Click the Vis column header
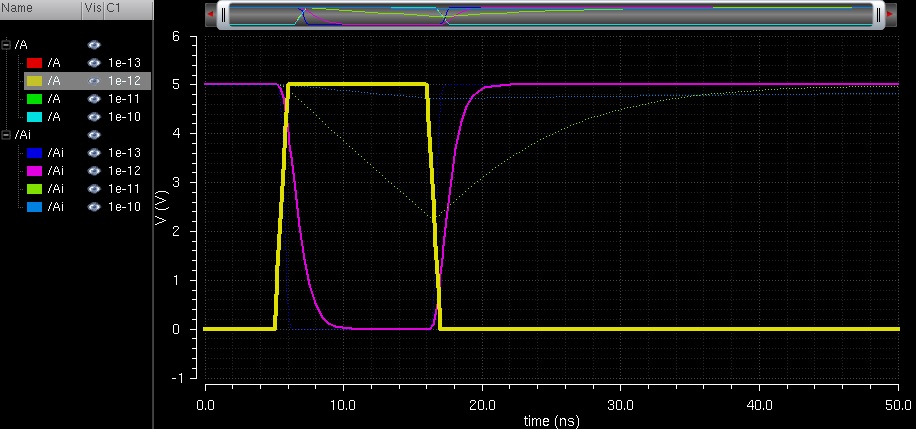Screen dimensions: 916x429 (x=92, y=9)
